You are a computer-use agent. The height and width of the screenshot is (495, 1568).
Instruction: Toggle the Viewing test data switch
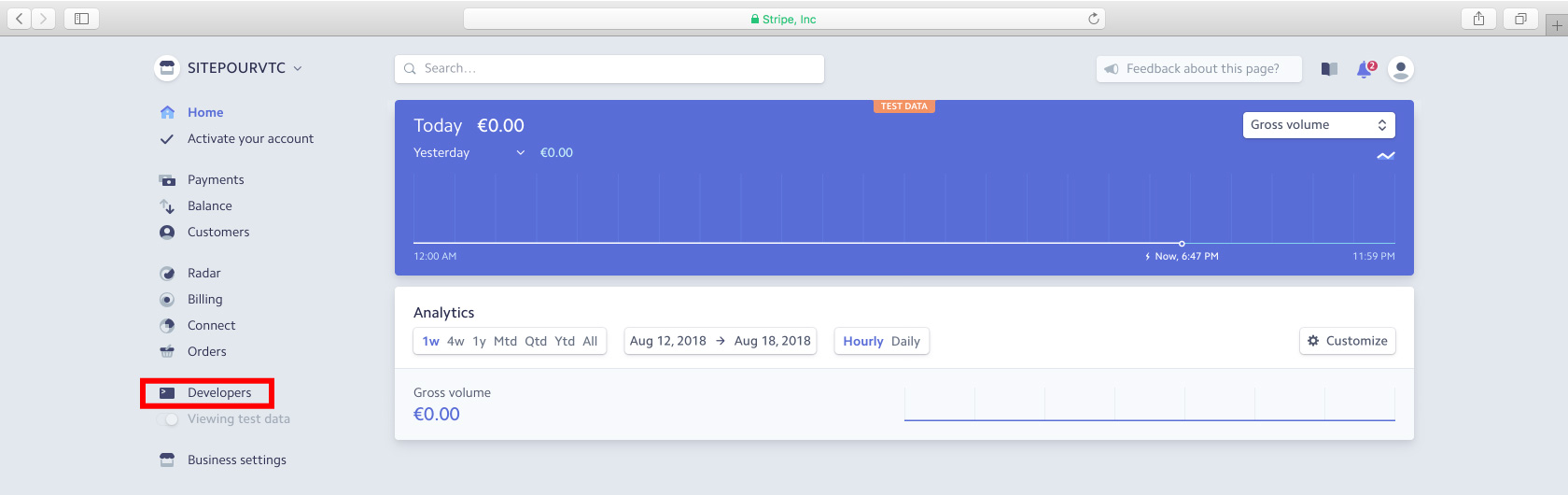(x=167, y=419)
